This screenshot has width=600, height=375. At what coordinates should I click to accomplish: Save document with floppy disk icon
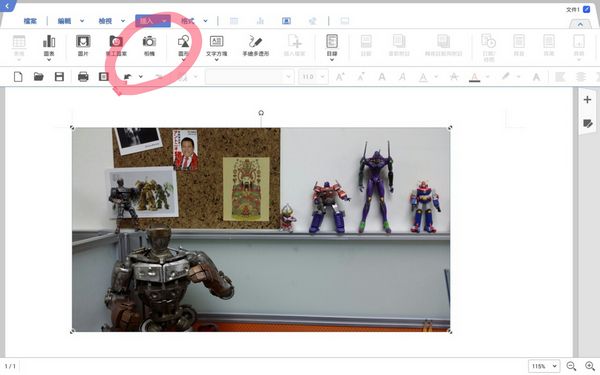(x=59, y=77)
